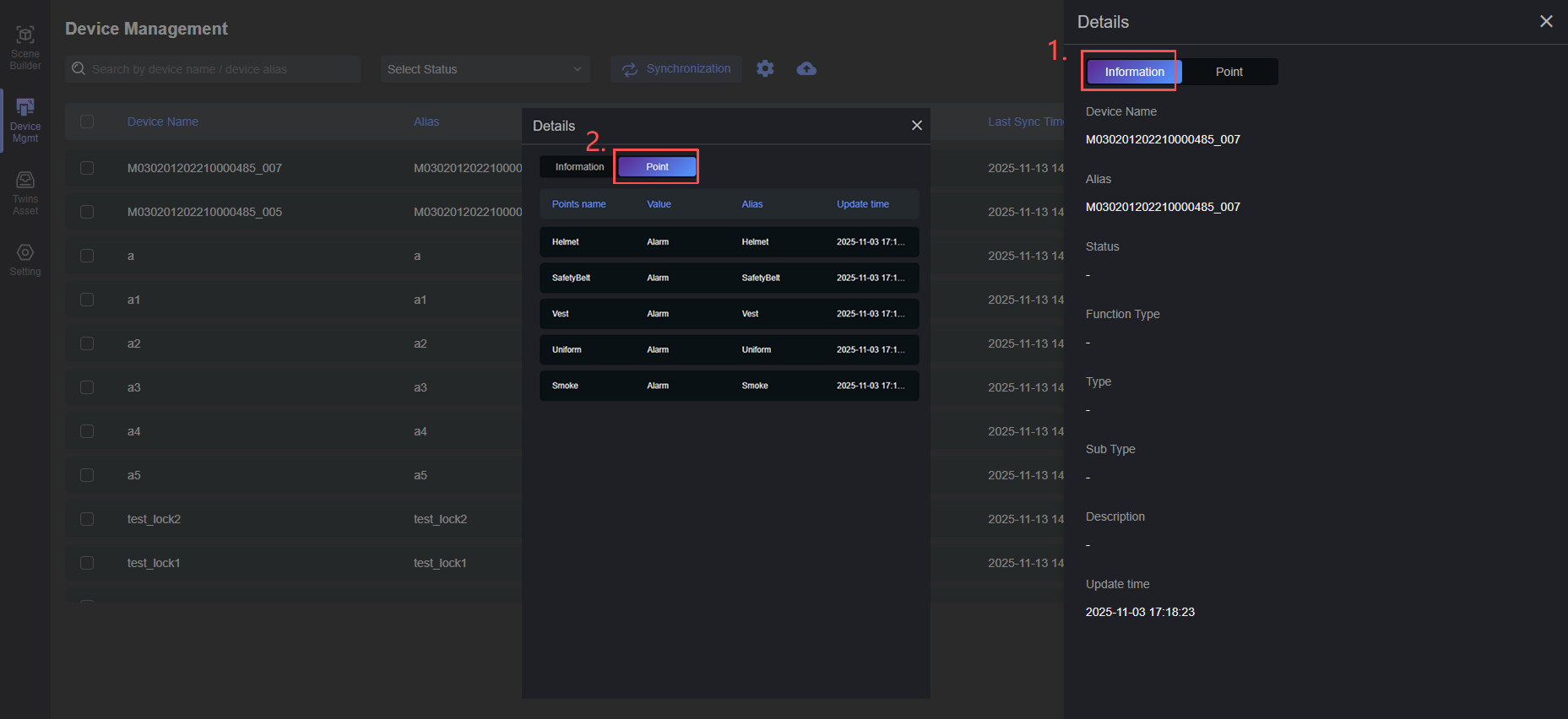Close the right-side Details panel

point(1546,21)
